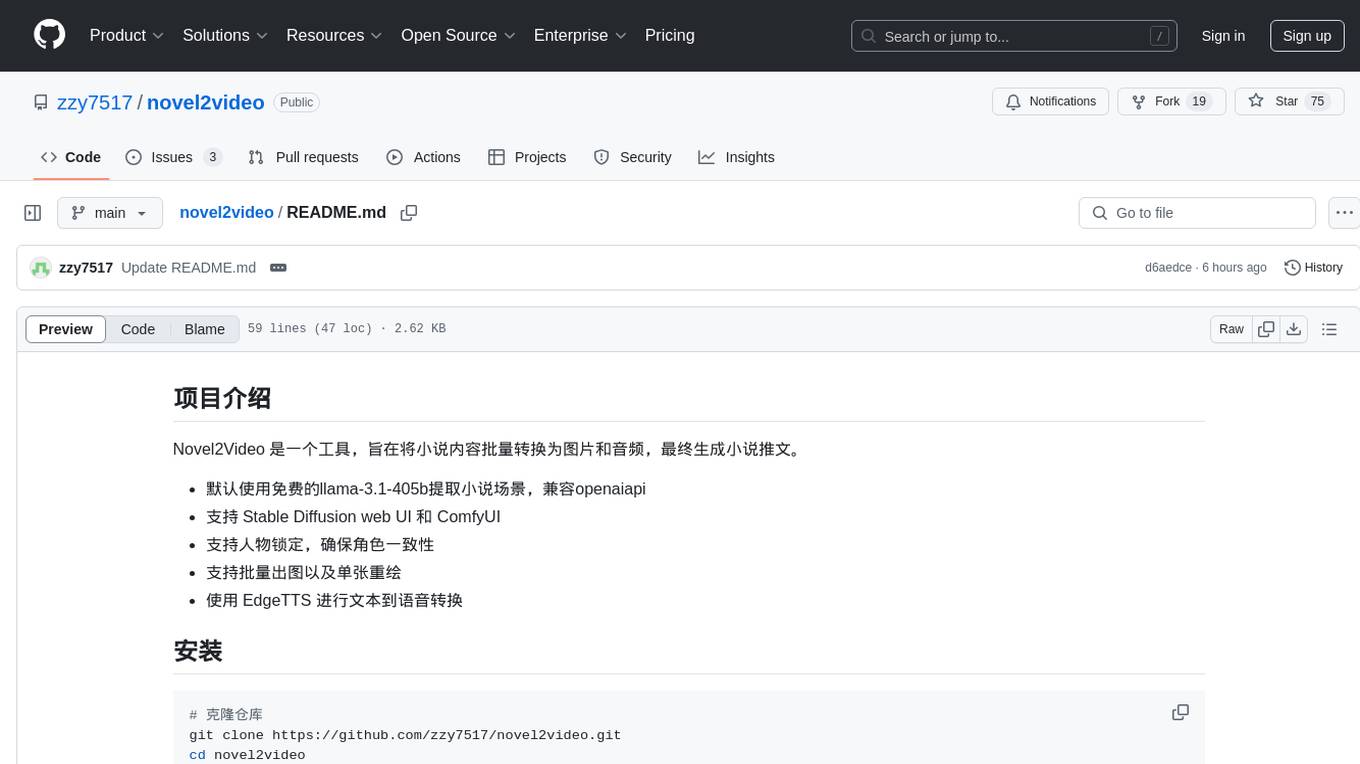Viewport: 1360px width, 764px height.
Task: Open the zzy7517 owner profile link
Action: 95,102
